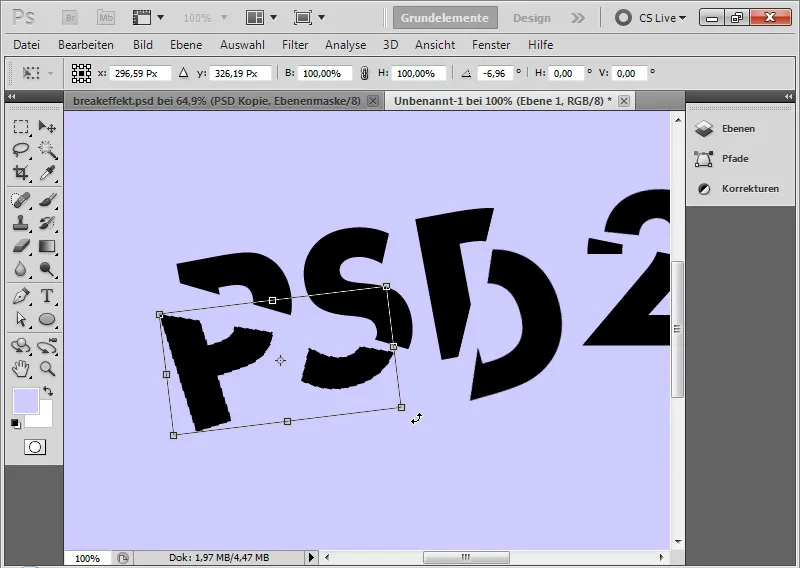Select the Brush tool
Viewport: 800px width, 568px height.
coord(47,200)
